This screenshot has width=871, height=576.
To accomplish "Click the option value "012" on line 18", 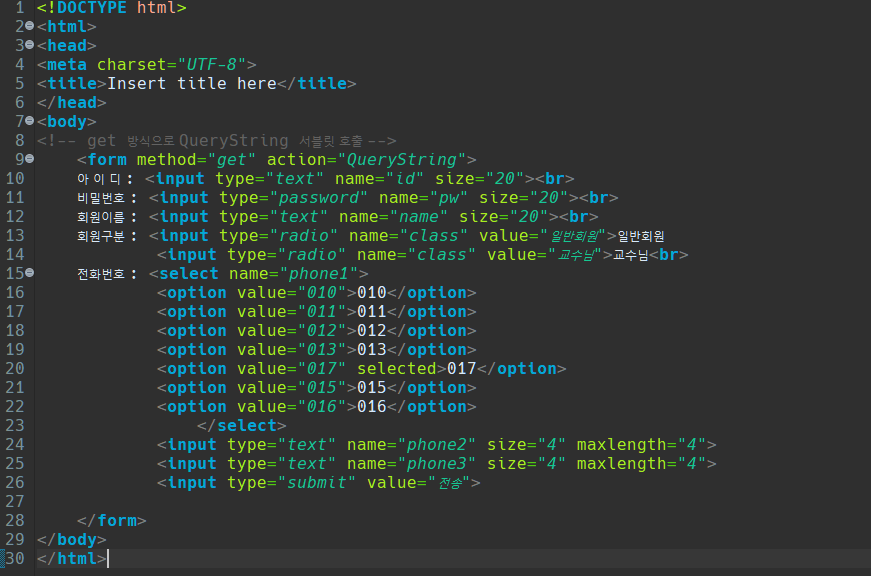I will tap(322, 330).
